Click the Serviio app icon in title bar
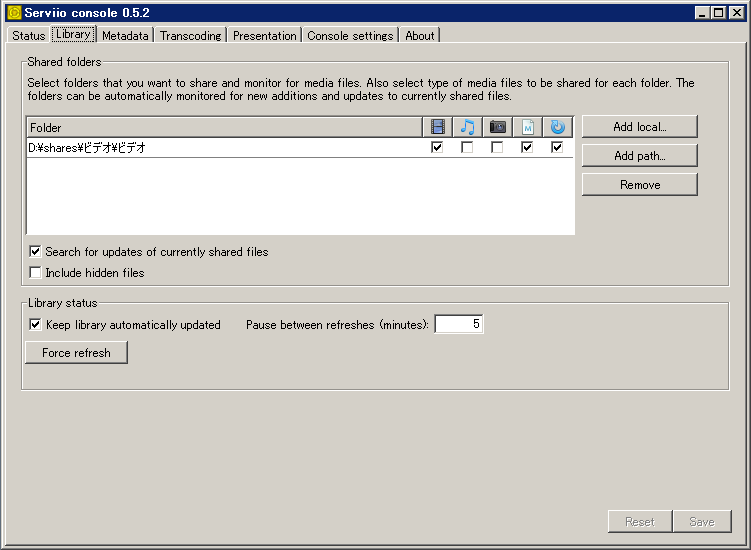 click(14, 12)
